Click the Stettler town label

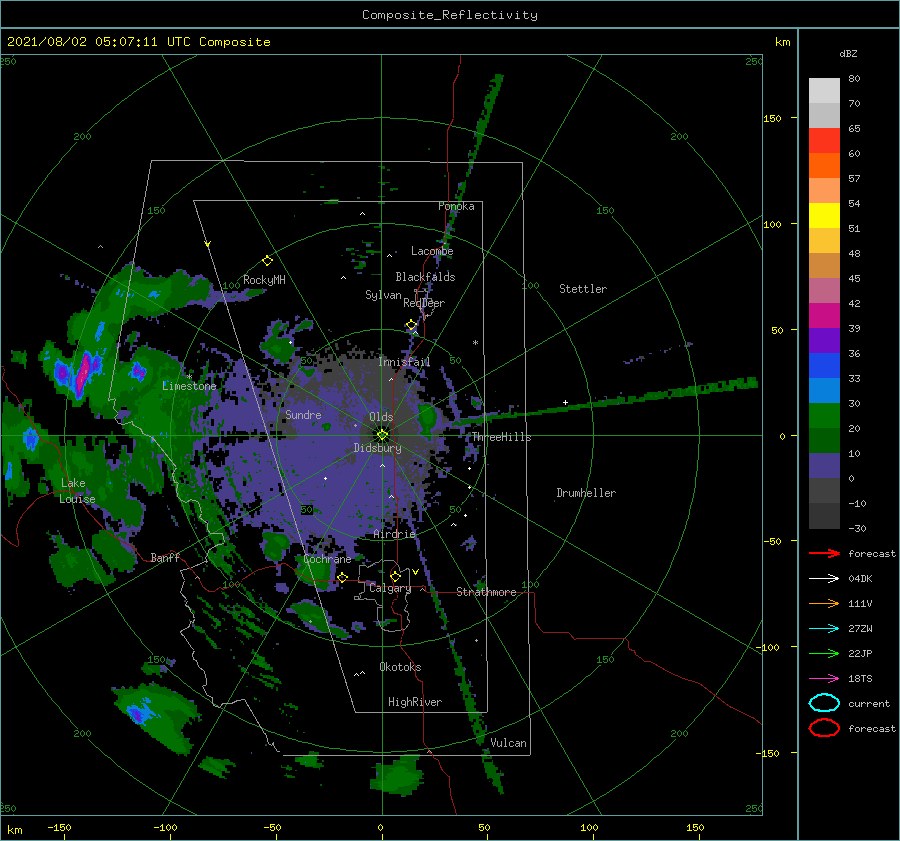point(583,289)
